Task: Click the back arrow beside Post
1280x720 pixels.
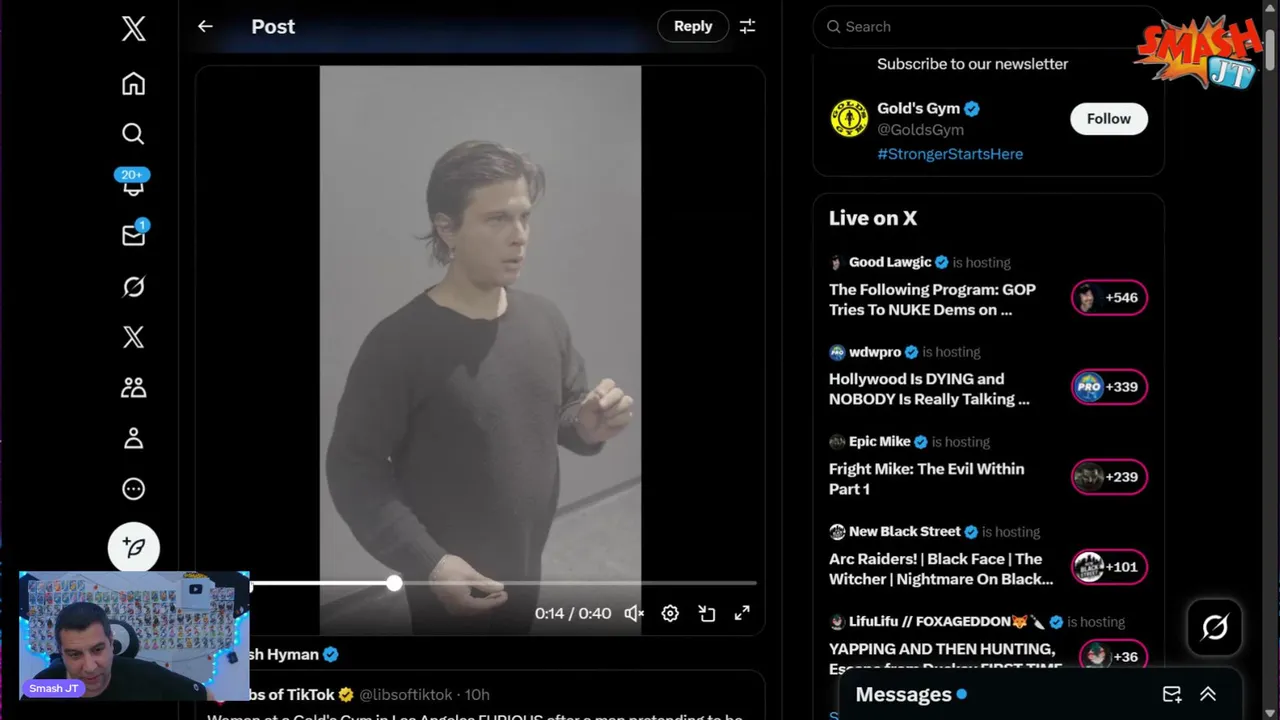Action: pyautogui.click(x=205, y=27)
